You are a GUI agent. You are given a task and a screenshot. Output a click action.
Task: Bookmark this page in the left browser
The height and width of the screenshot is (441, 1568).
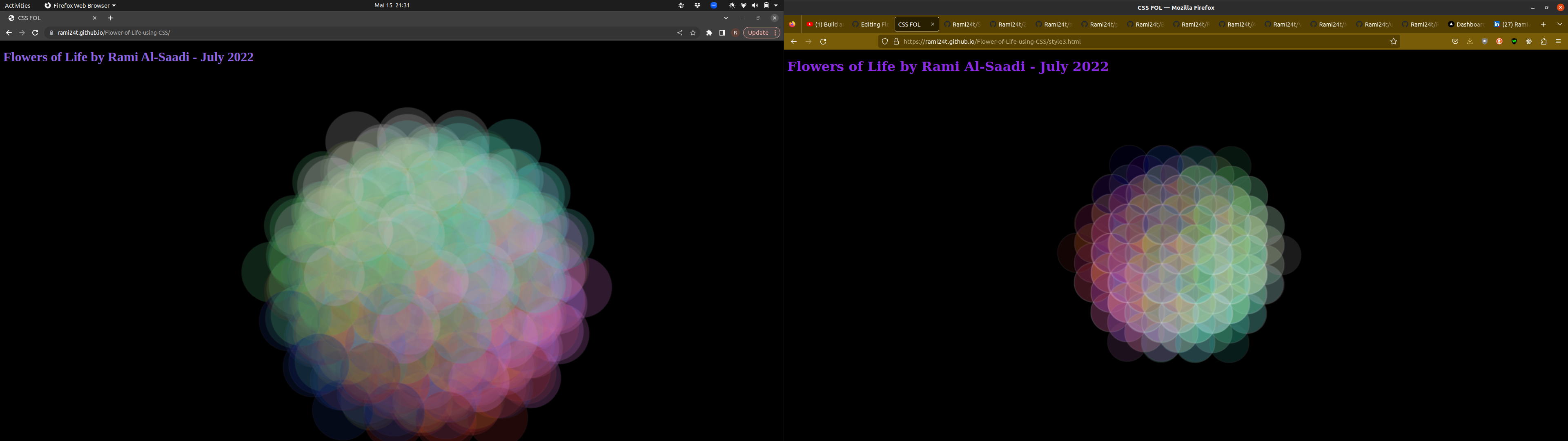pos(693,33)
